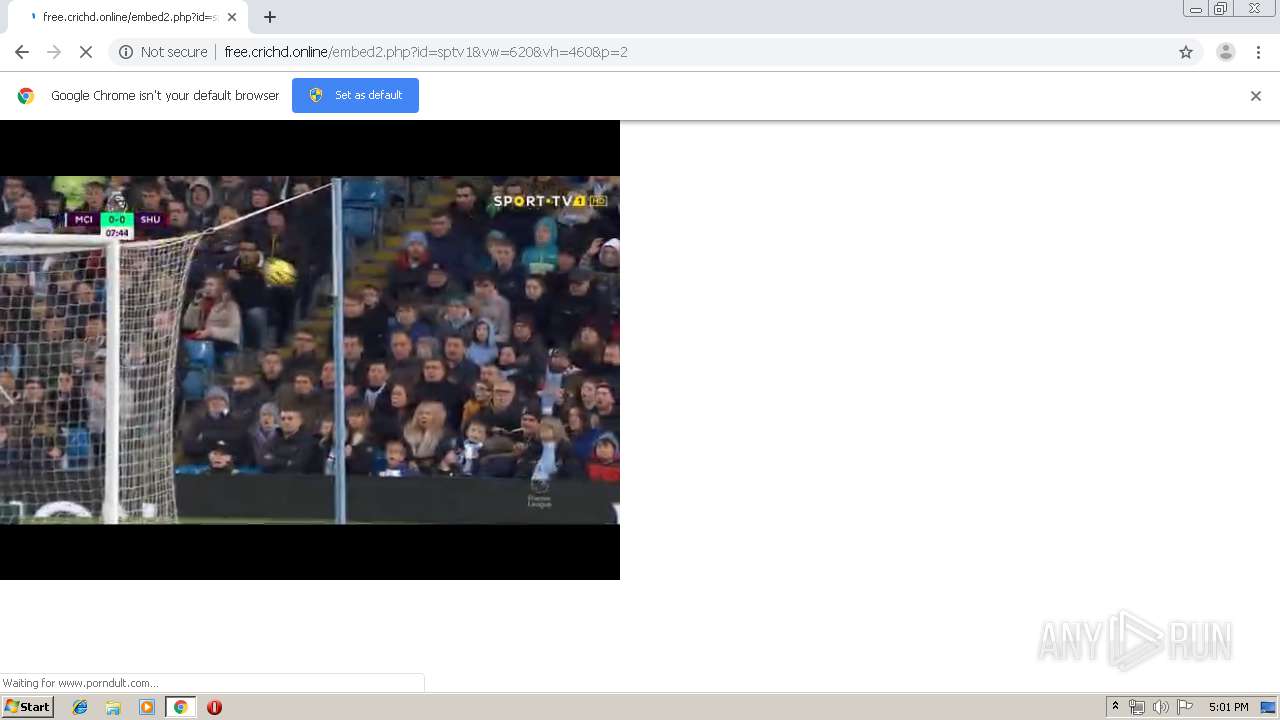The height and width of the screenshot is (720, 1280).
Task: Restore down the Chrome window
Action: coord(1221,9)
